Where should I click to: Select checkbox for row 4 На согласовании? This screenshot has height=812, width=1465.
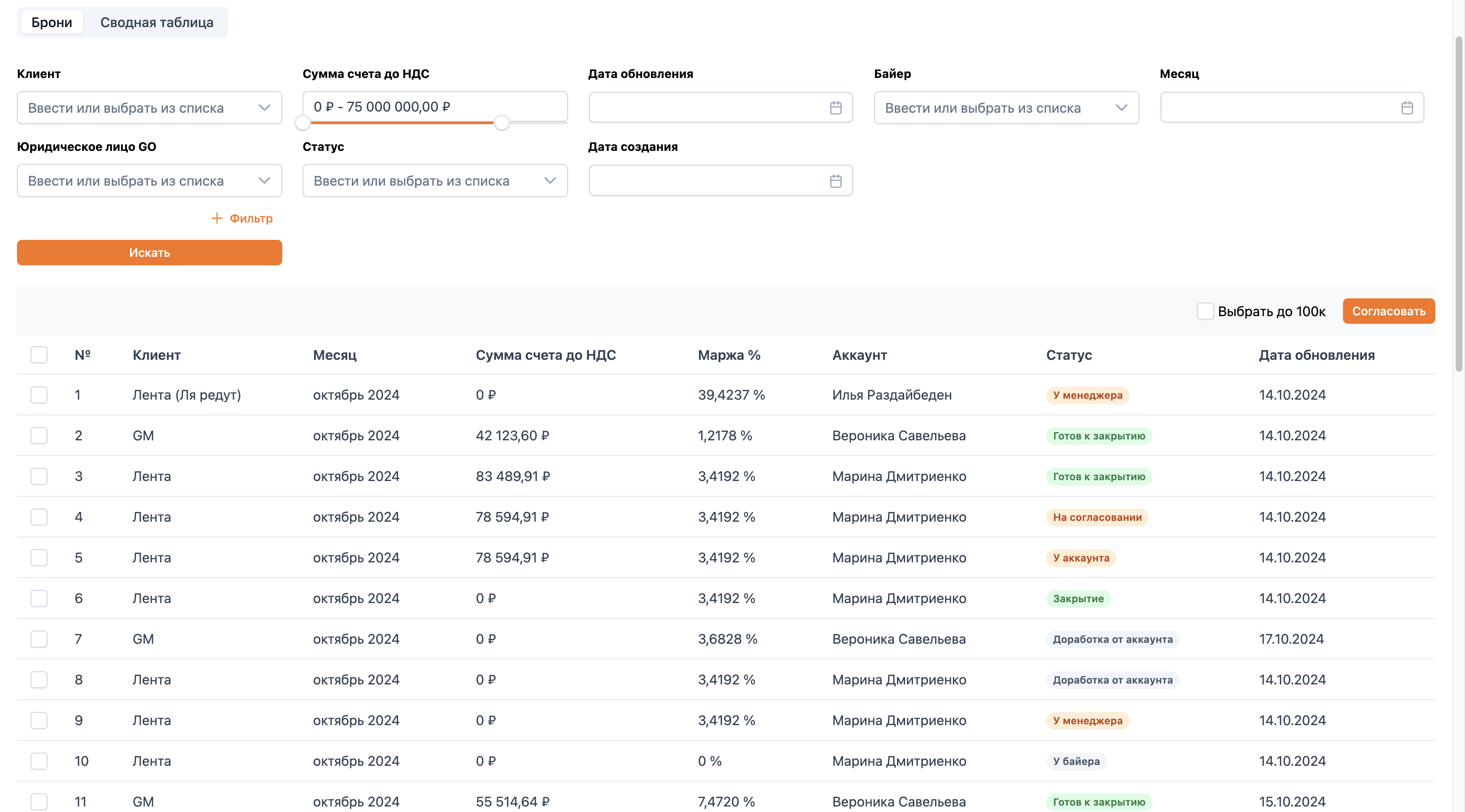(x=39, y=517)
